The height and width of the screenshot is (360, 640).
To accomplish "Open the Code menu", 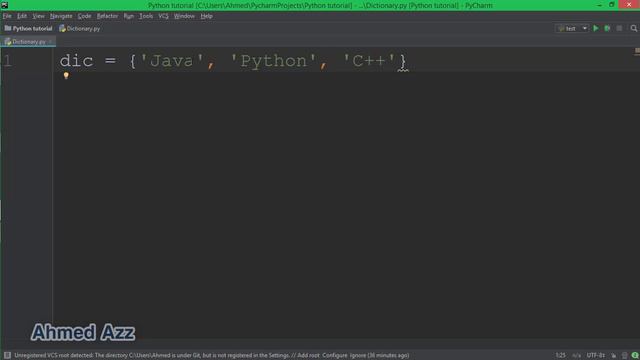I will 84,16.
